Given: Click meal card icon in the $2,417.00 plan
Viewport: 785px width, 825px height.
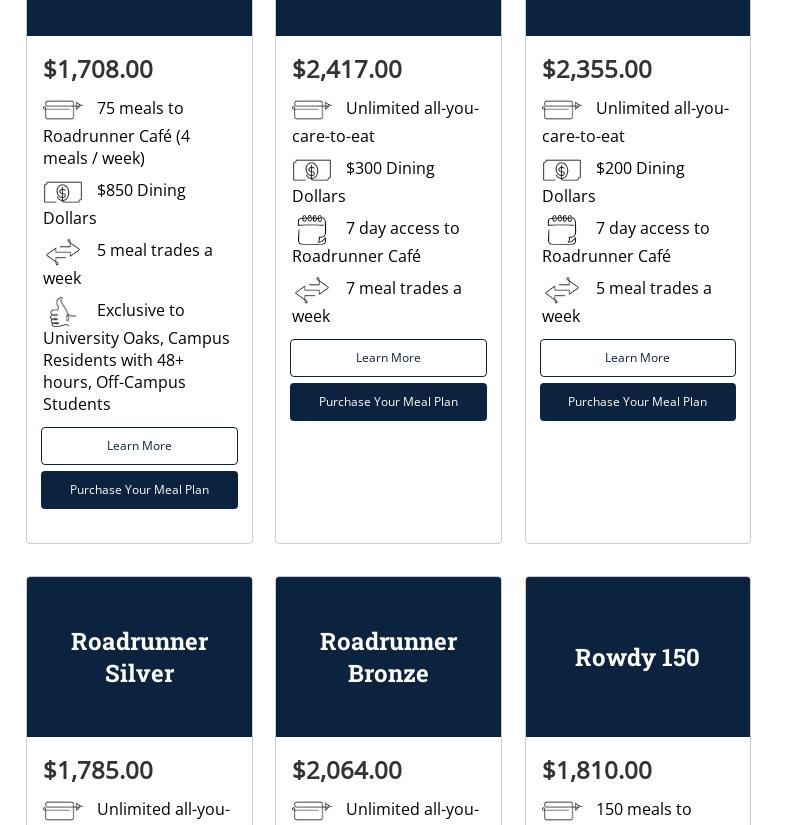Looking at the screenshot, I should pos(311,109).
